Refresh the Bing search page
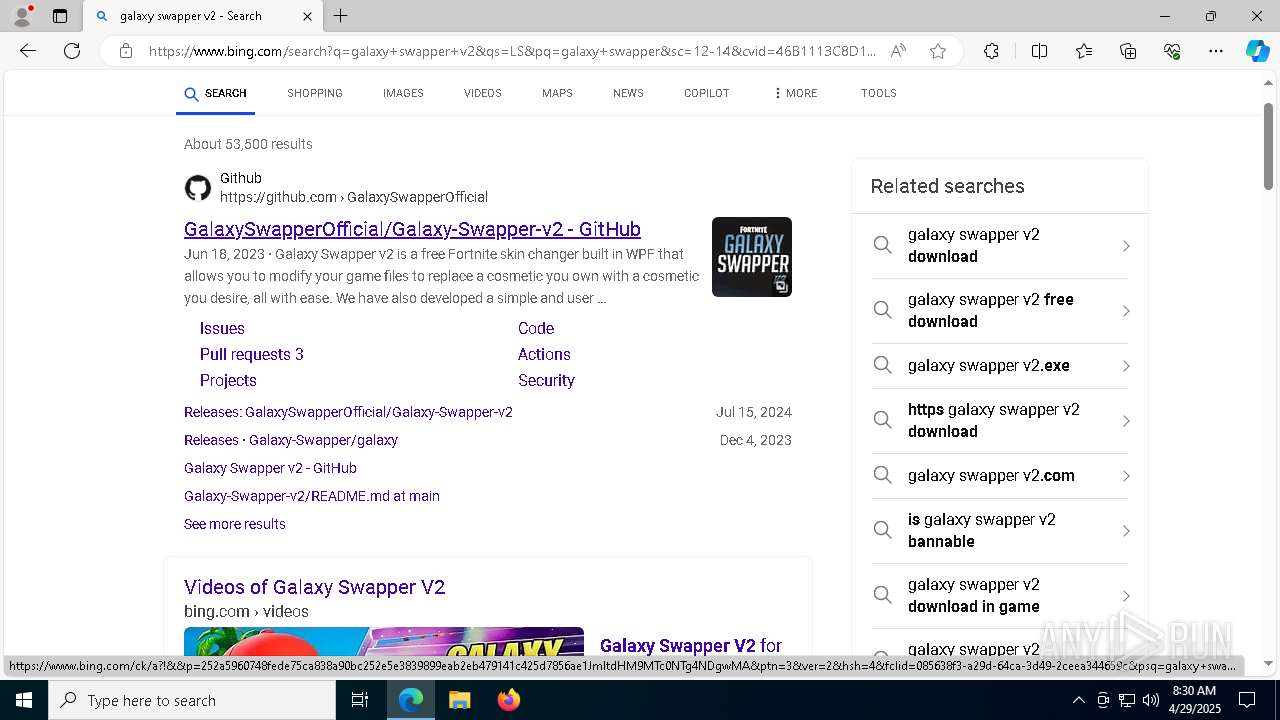This screenshot has width=1280, height=720. (x=72, y=51)
